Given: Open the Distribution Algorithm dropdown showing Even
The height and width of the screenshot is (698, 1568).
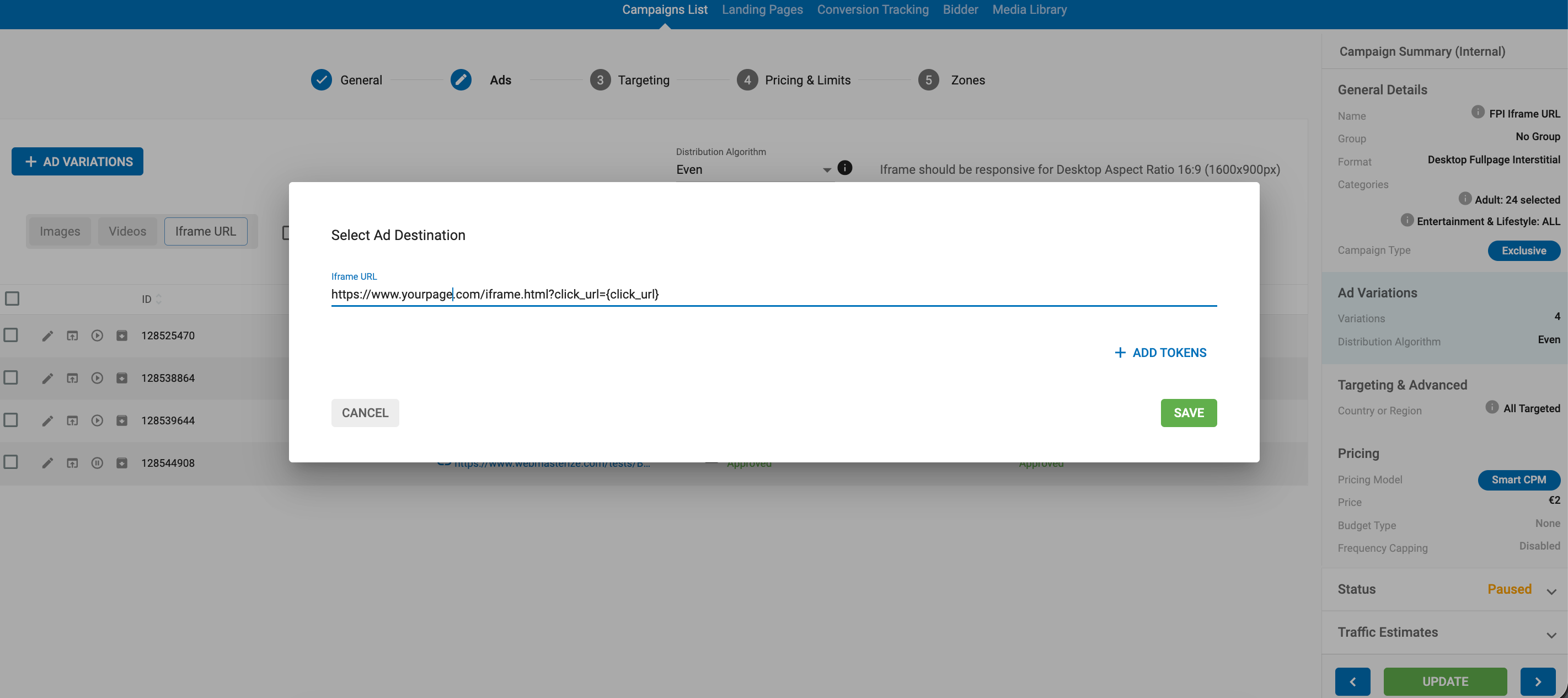Looking at the screenshot, I should 755,169.
